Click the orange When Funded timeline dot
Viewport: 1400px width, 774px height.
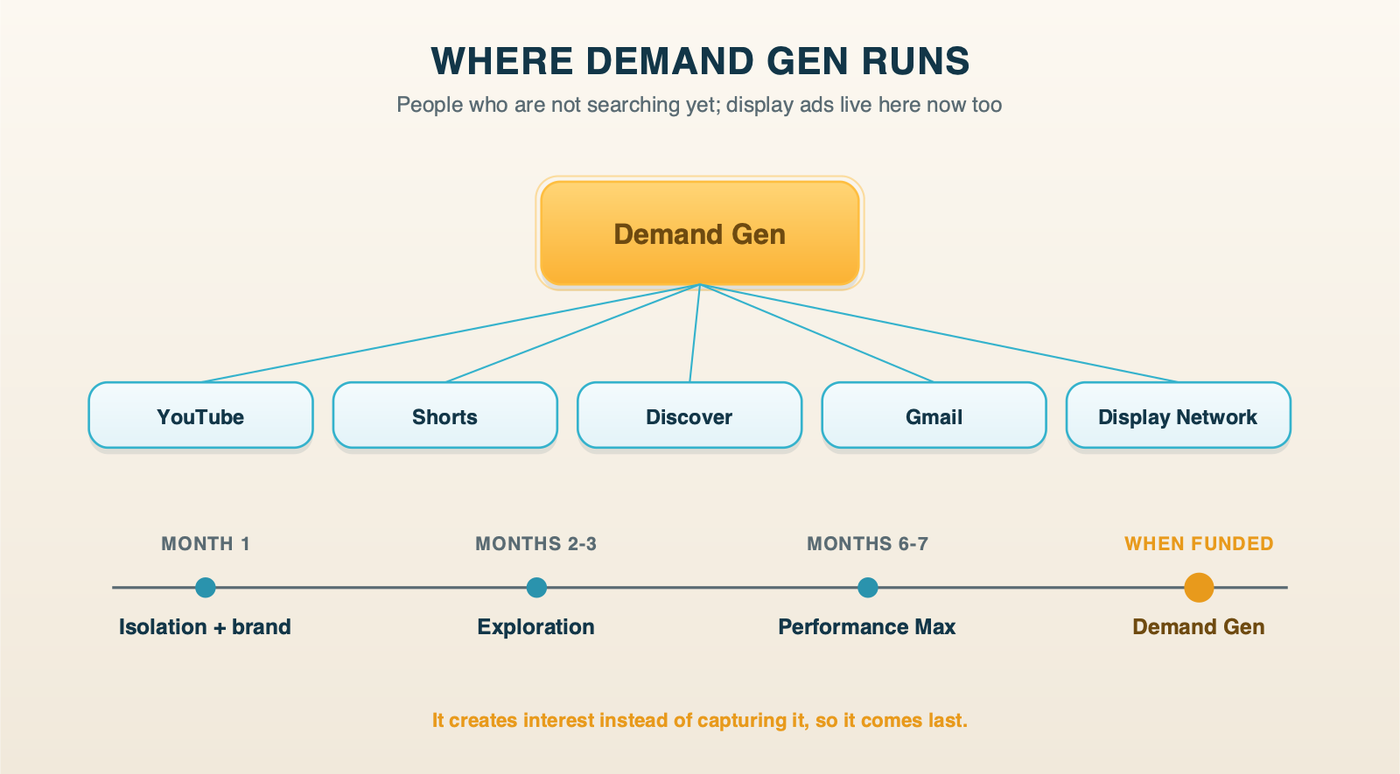point(1199,587)
